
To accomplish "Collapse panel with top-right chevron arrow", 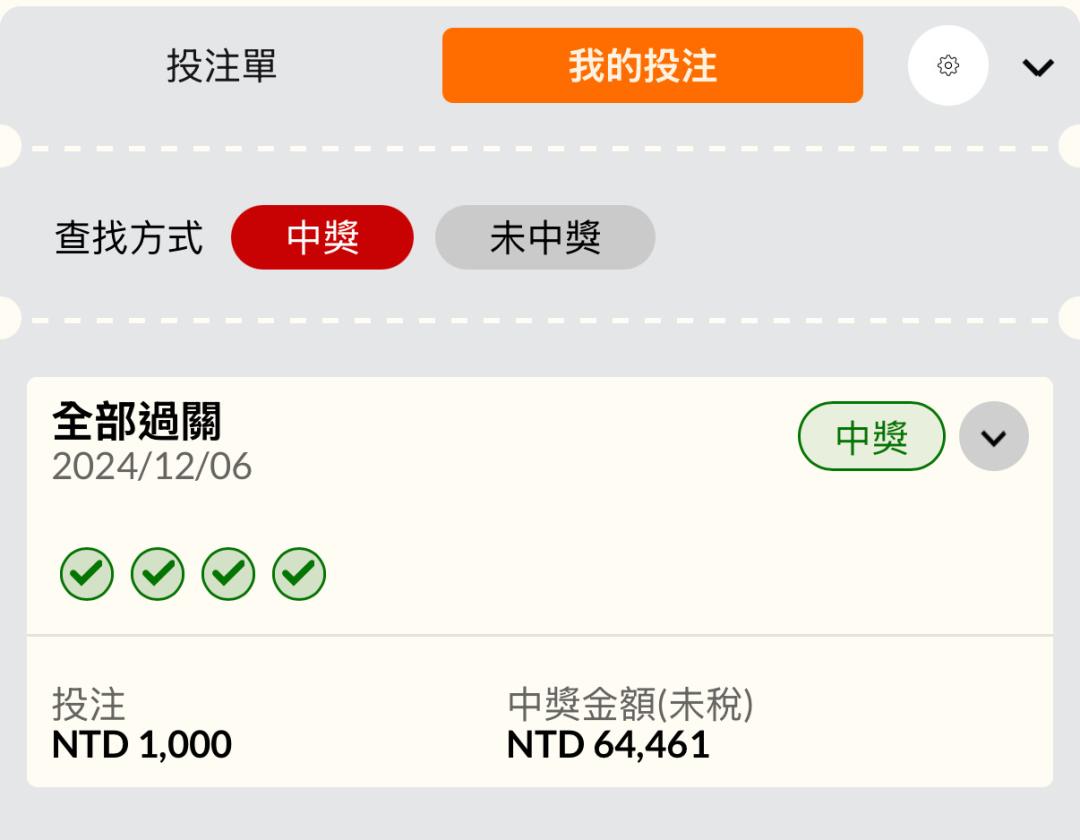I will (x=1037, y=67).
